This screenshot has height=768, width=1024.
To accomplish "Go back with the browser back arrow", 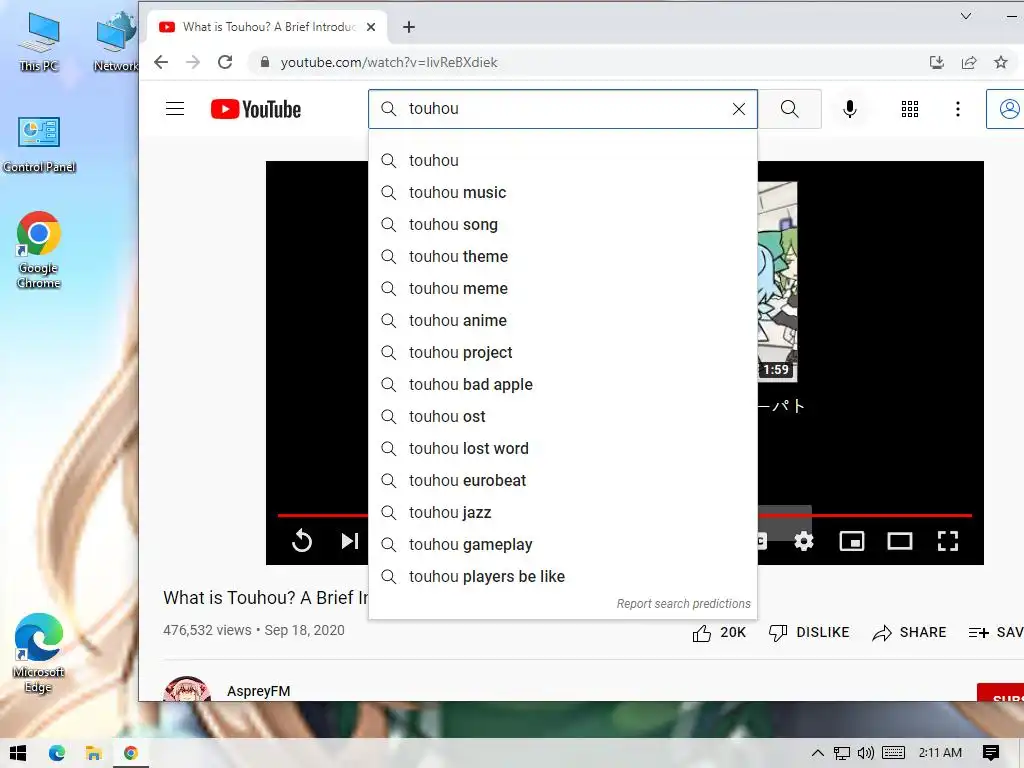I will point(161,62).
